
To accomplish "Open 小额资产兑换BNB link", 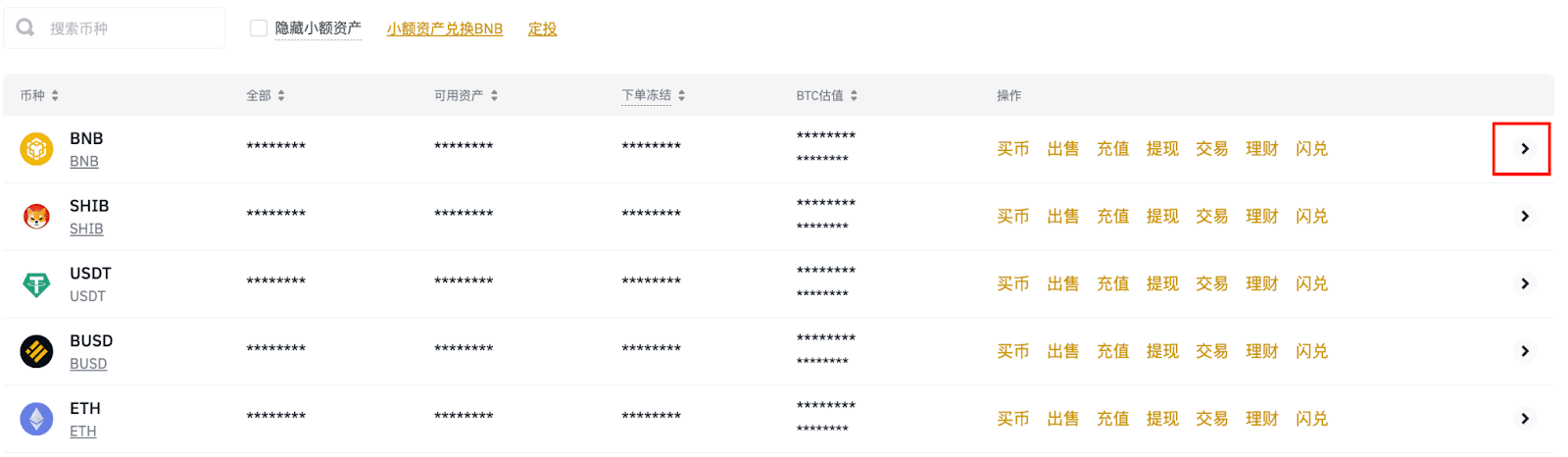I will [444, 29].
